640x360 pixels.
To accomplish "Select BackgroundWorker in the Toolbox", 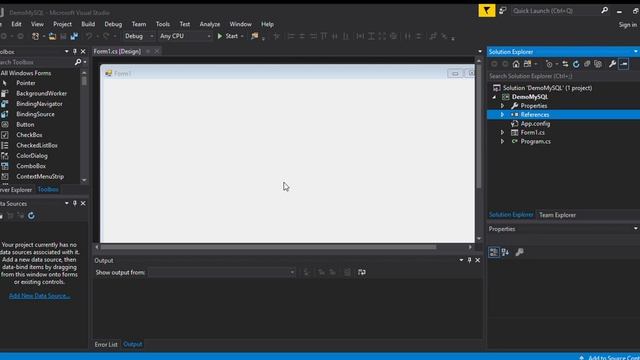I will pyautogui.click(x=42, y=93).
